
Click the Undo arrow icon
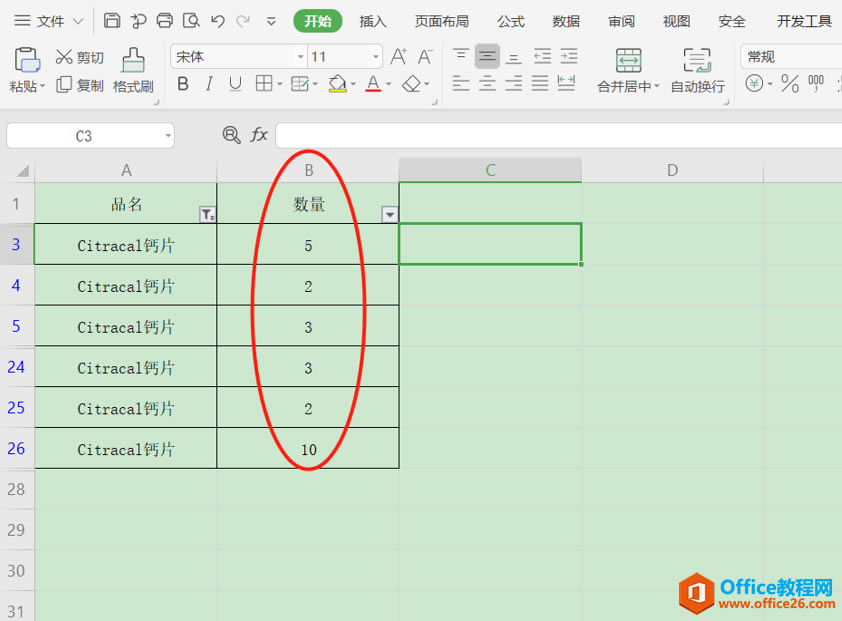tap(217, 21)
